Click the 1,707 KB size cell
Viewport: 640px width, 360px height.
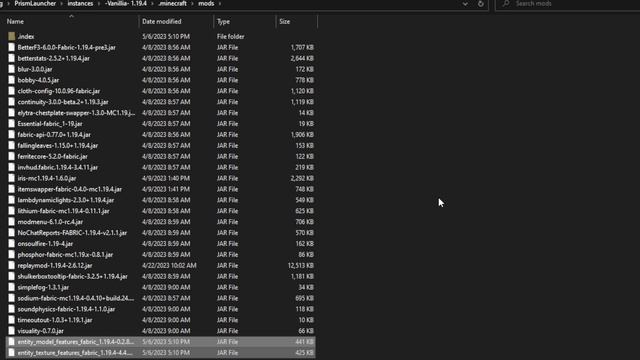[x=302, y=47]
